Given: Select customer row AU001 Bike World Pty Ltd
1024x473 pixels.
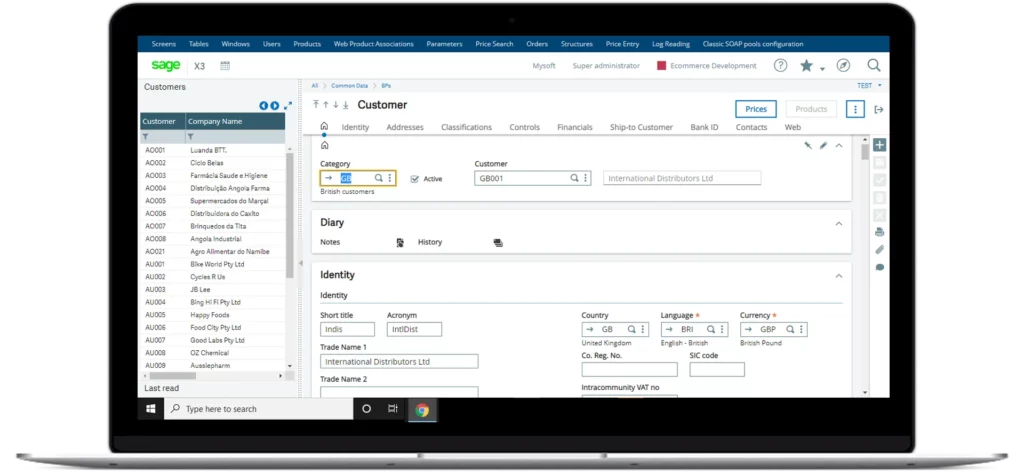Looking at the screenshot, I should [x=212, y=265].
